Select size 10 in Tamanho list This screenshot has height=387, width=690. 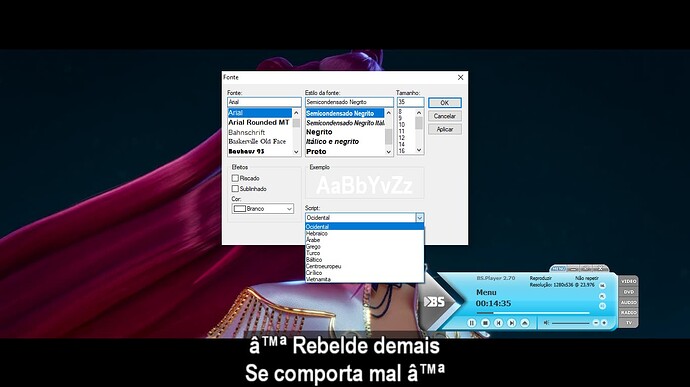click(406, 125)
